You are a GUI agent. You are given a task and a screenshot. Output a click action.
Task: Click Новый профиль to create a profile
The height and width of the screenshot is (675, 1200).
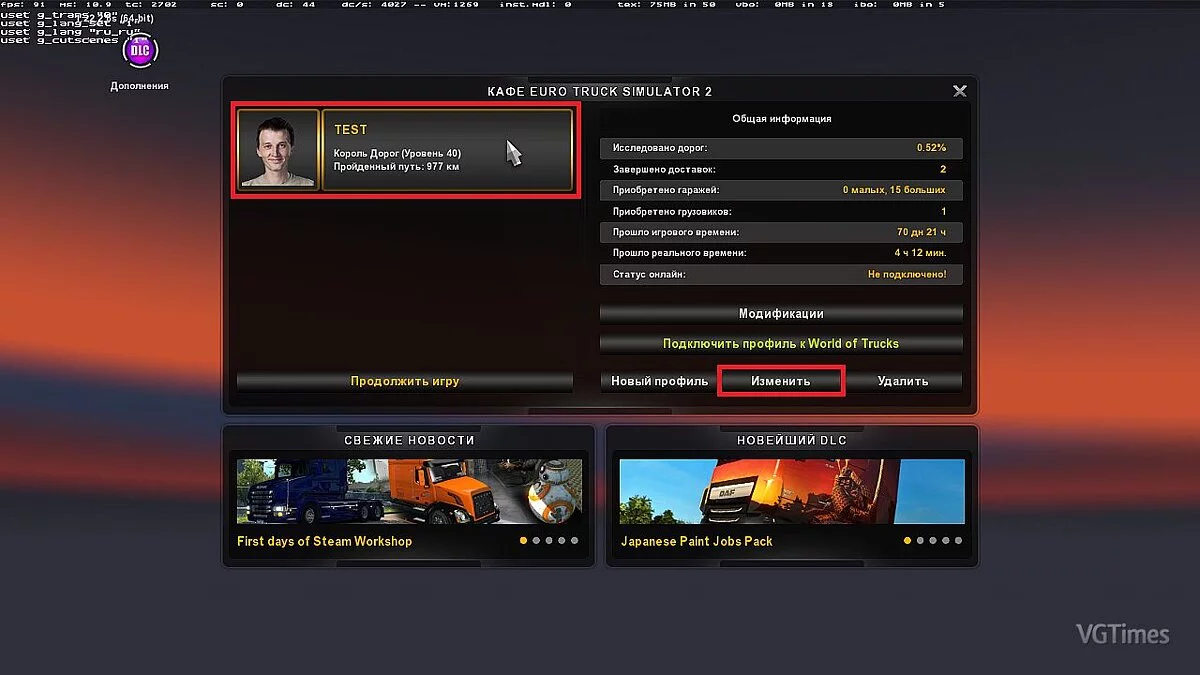click(658, 381)
